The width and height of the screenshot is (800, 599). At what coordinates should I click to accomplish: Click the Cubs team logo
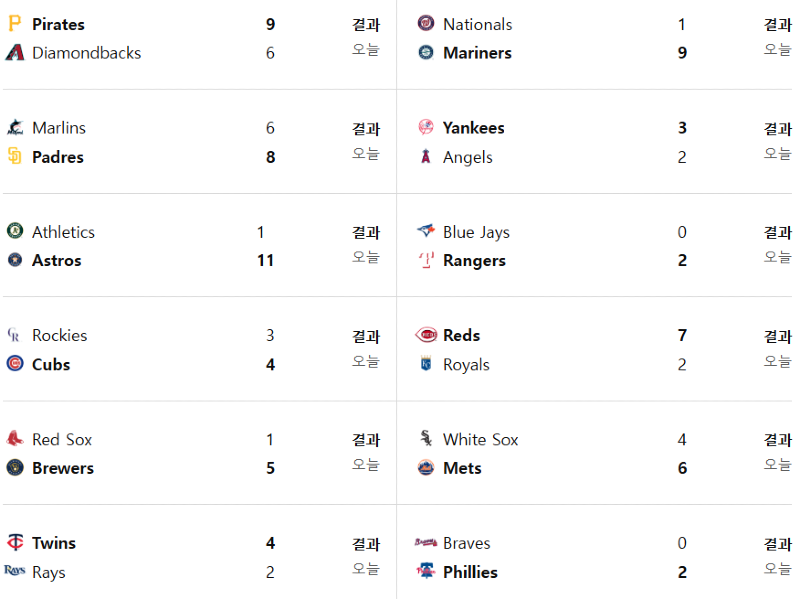[x=15, y=363]
